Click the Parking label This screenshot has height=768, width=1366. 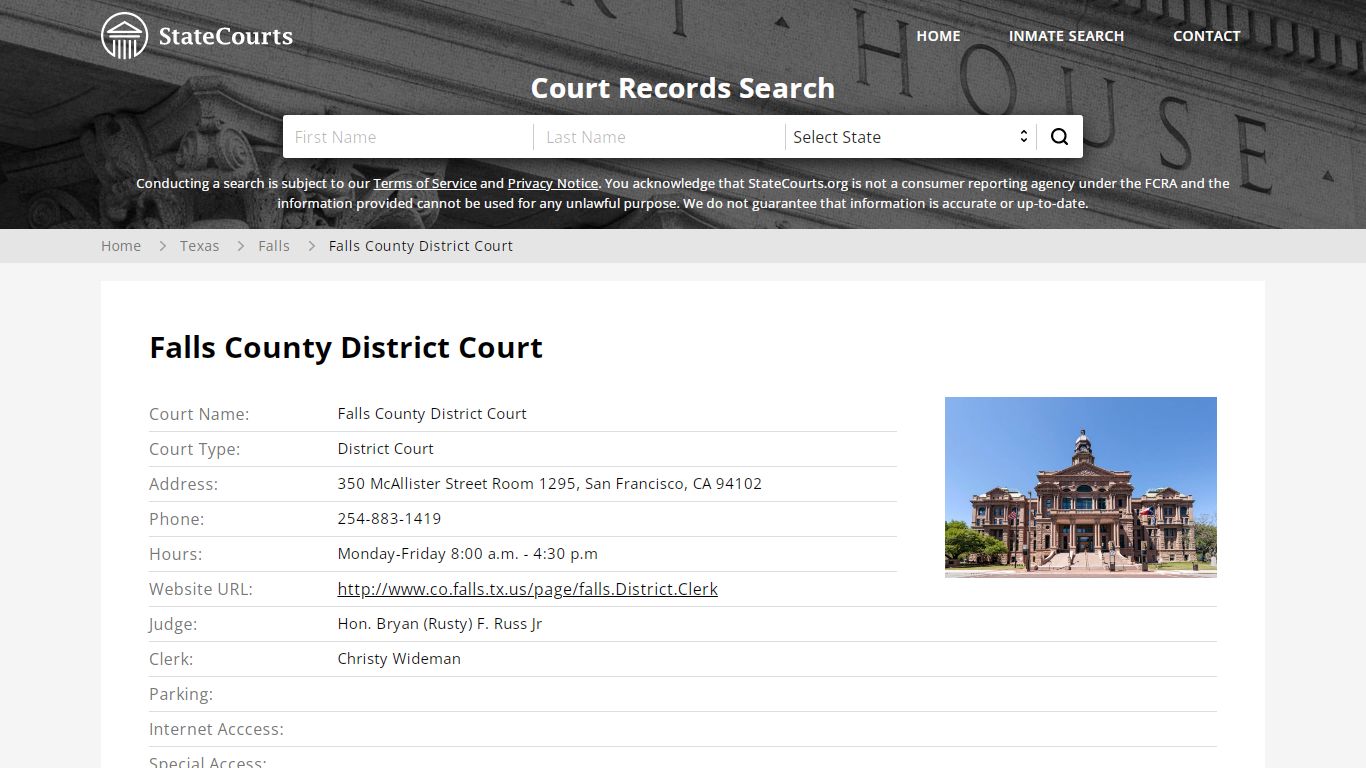tap(181, 694)
